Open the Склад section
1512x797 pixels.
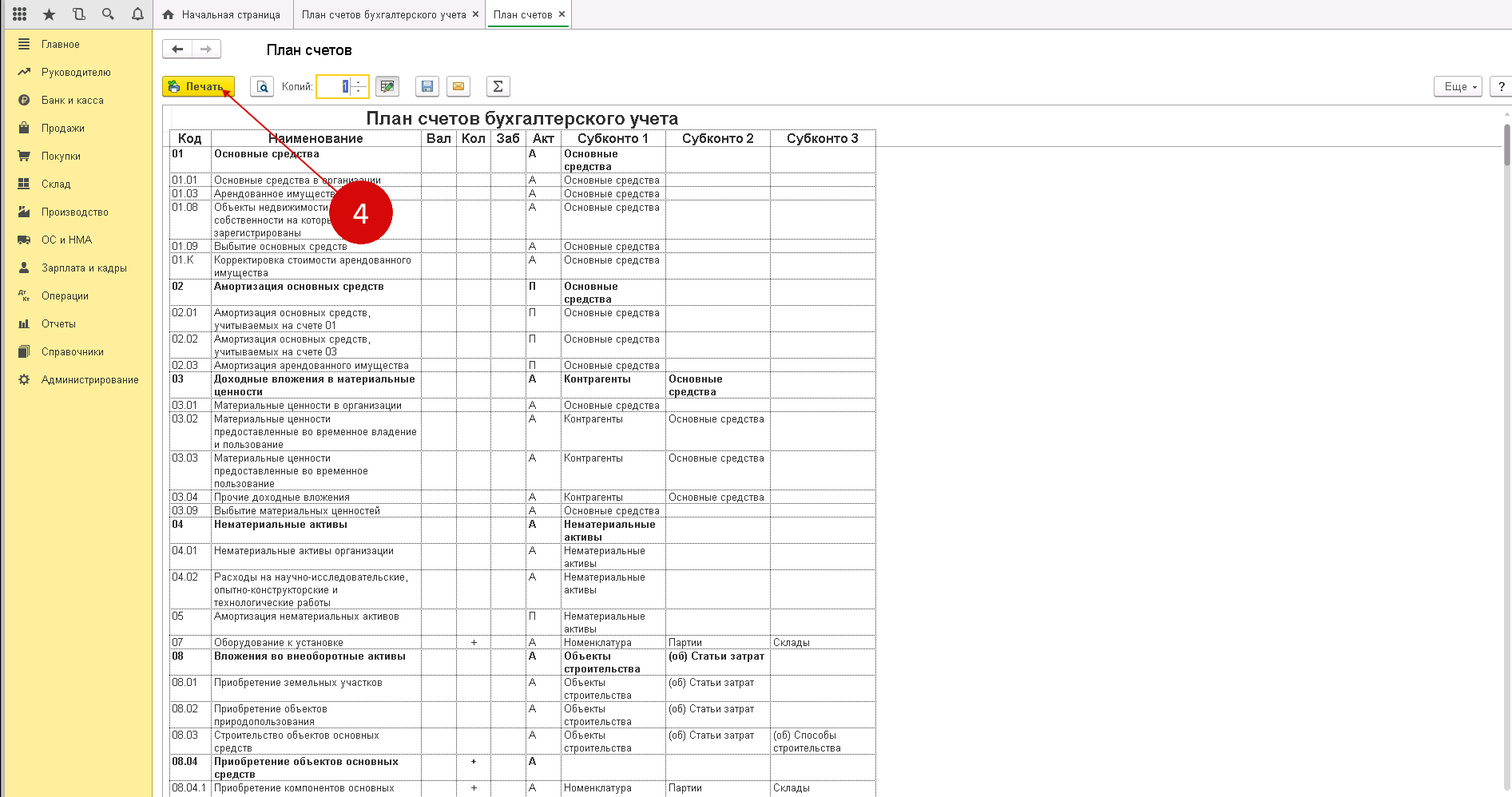[x=56, y=184]
